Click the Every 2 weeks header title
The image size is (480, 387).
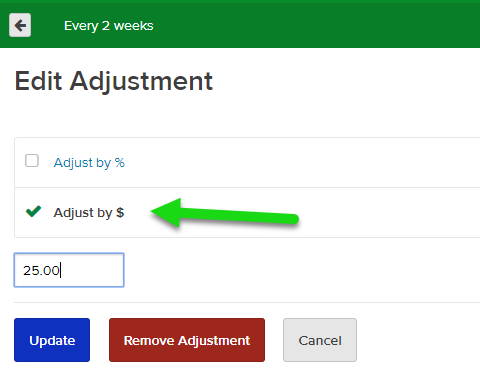point(109,26)
